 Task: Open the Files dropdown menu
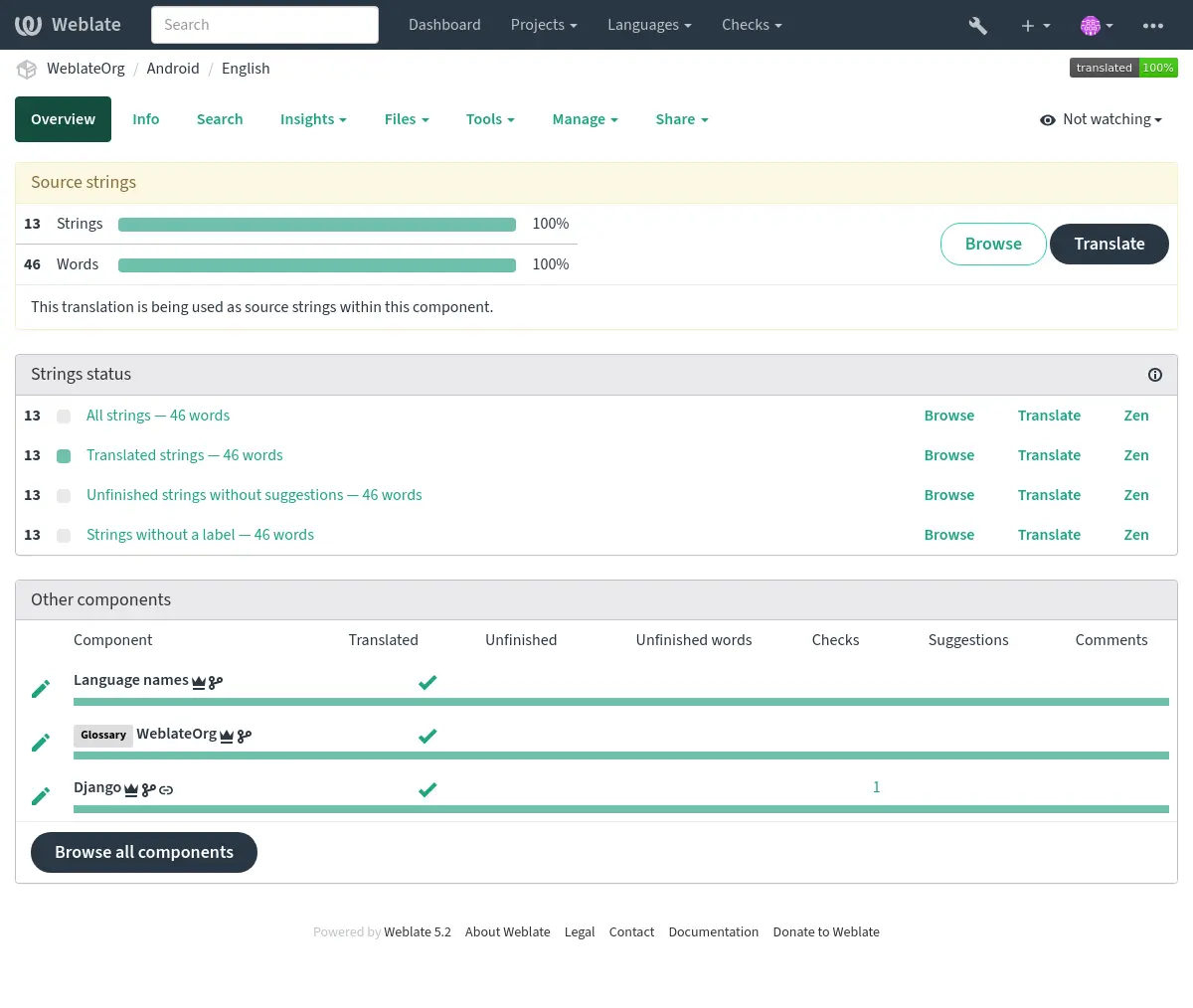pos(407,119)
